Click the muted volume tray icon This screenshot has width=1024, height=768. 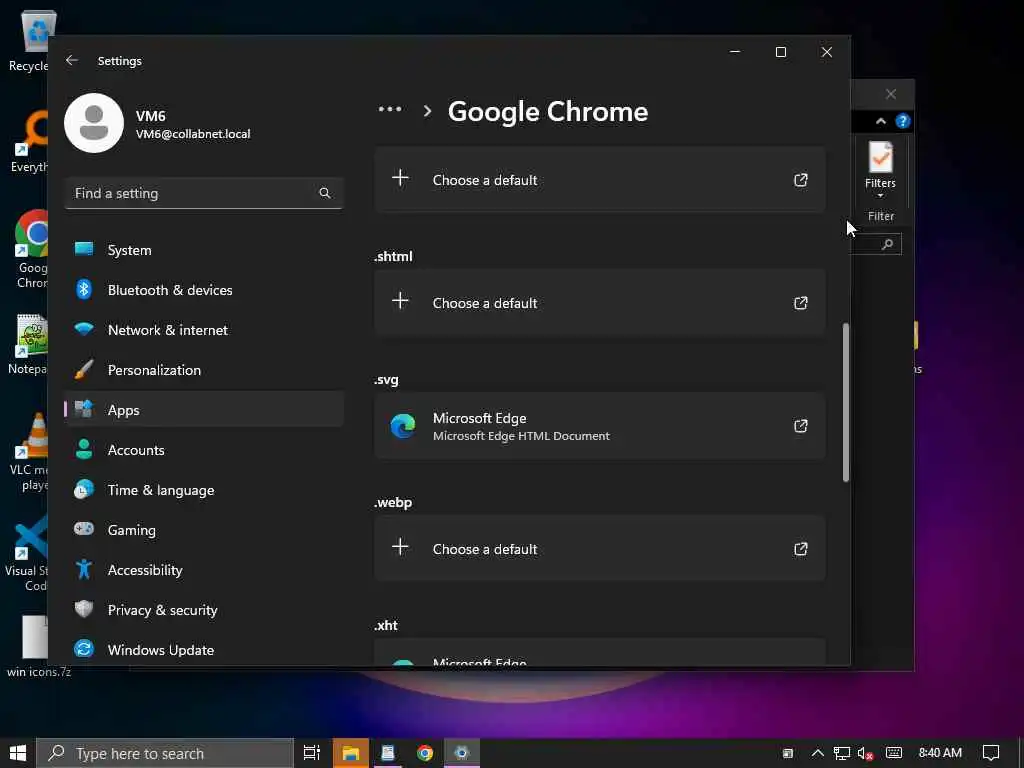[x=865, y=753]
